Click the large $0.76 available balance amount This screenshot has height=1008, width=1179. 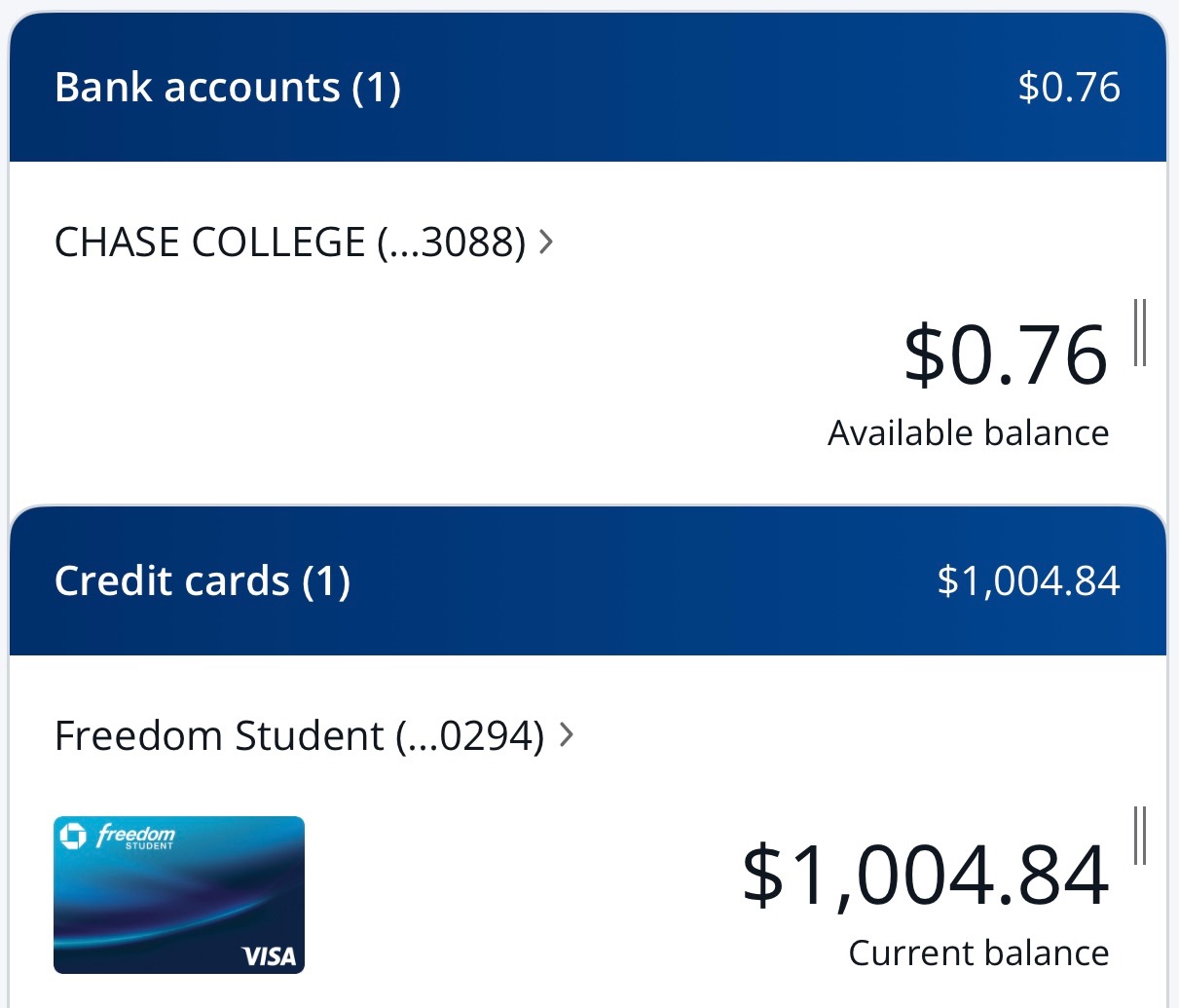(1006, 355)
